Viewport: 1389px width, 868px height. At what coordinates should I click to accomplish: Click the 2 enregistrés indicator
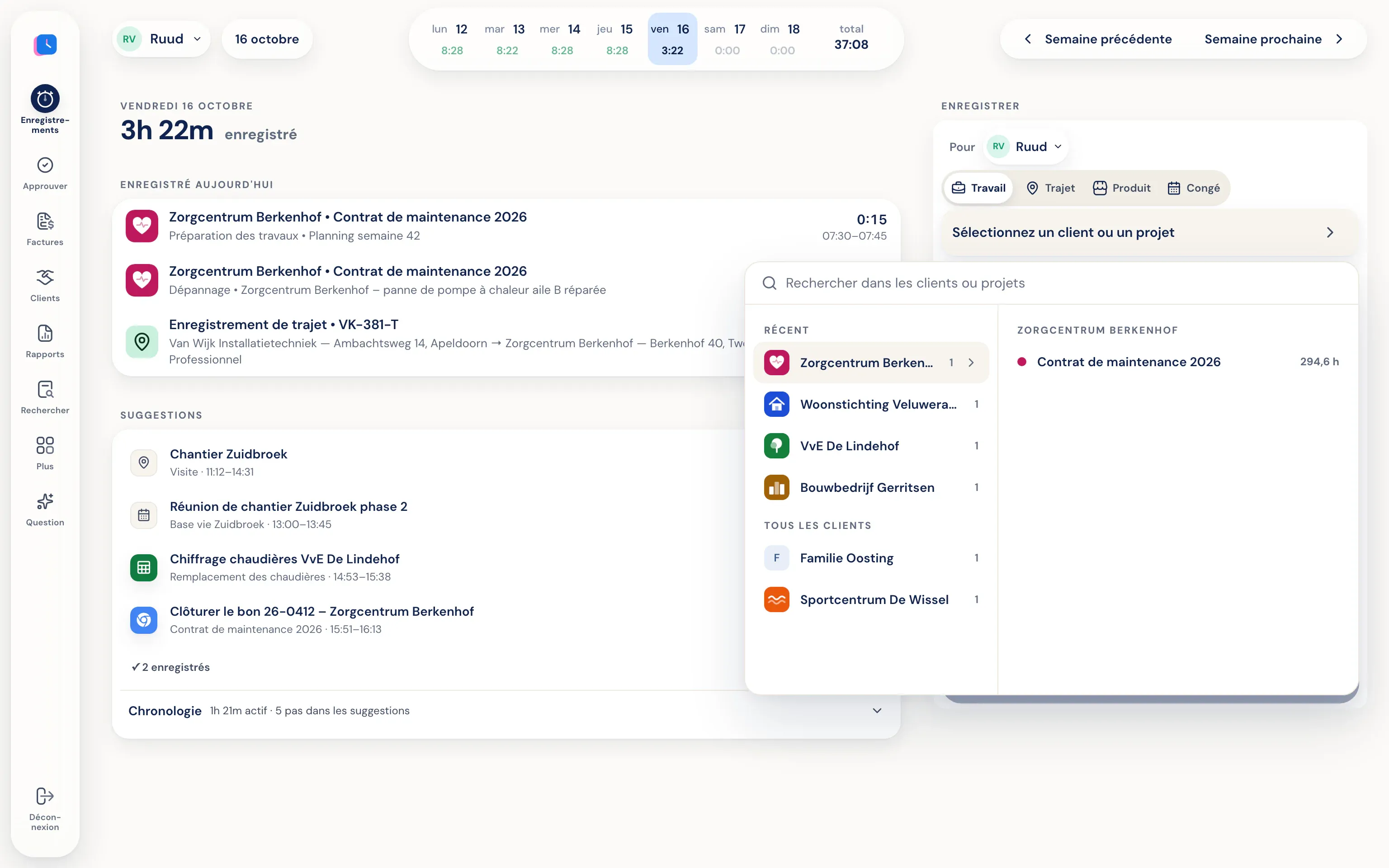click(170, 667)
